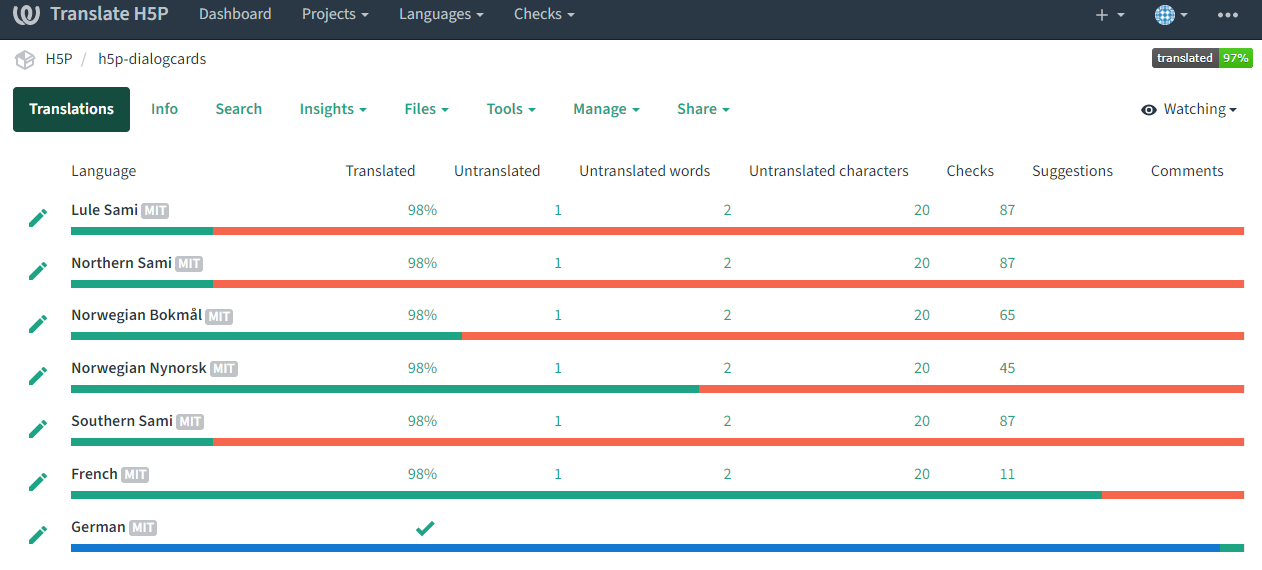Open the Norwegian Bokmål pencil edit icon
Image resolution: width=1262 pixels, height=570 pixels.
(38, 322)
